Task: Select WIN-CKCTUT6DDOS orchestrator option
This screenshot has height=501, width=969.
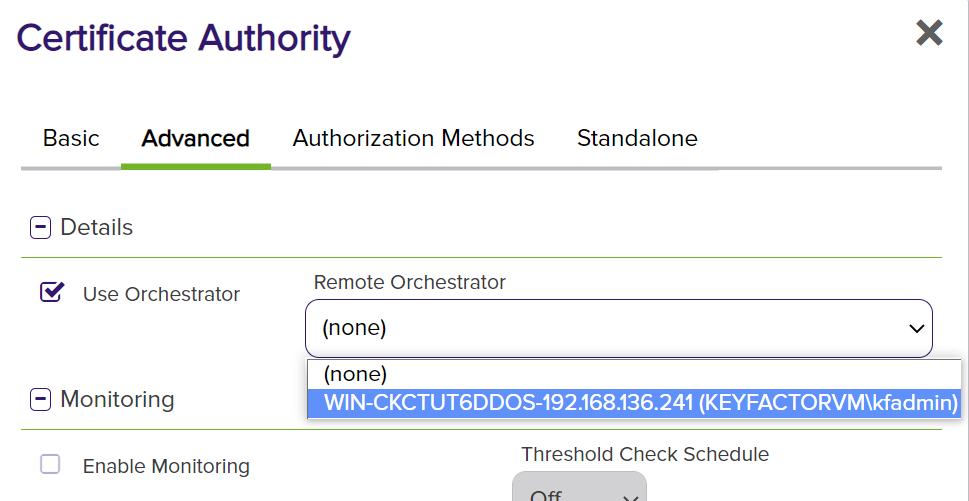Action: 640,403
